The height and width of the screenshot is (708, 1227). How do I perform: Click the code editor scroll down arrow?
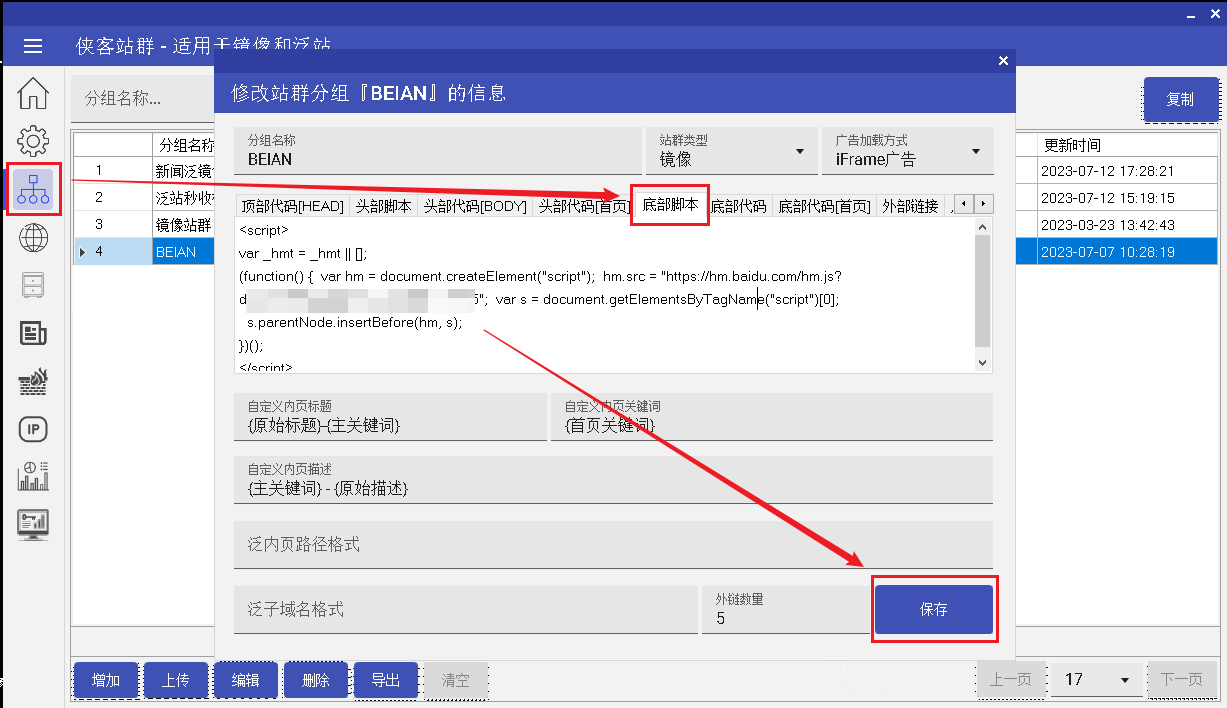[x=982, y=363]
